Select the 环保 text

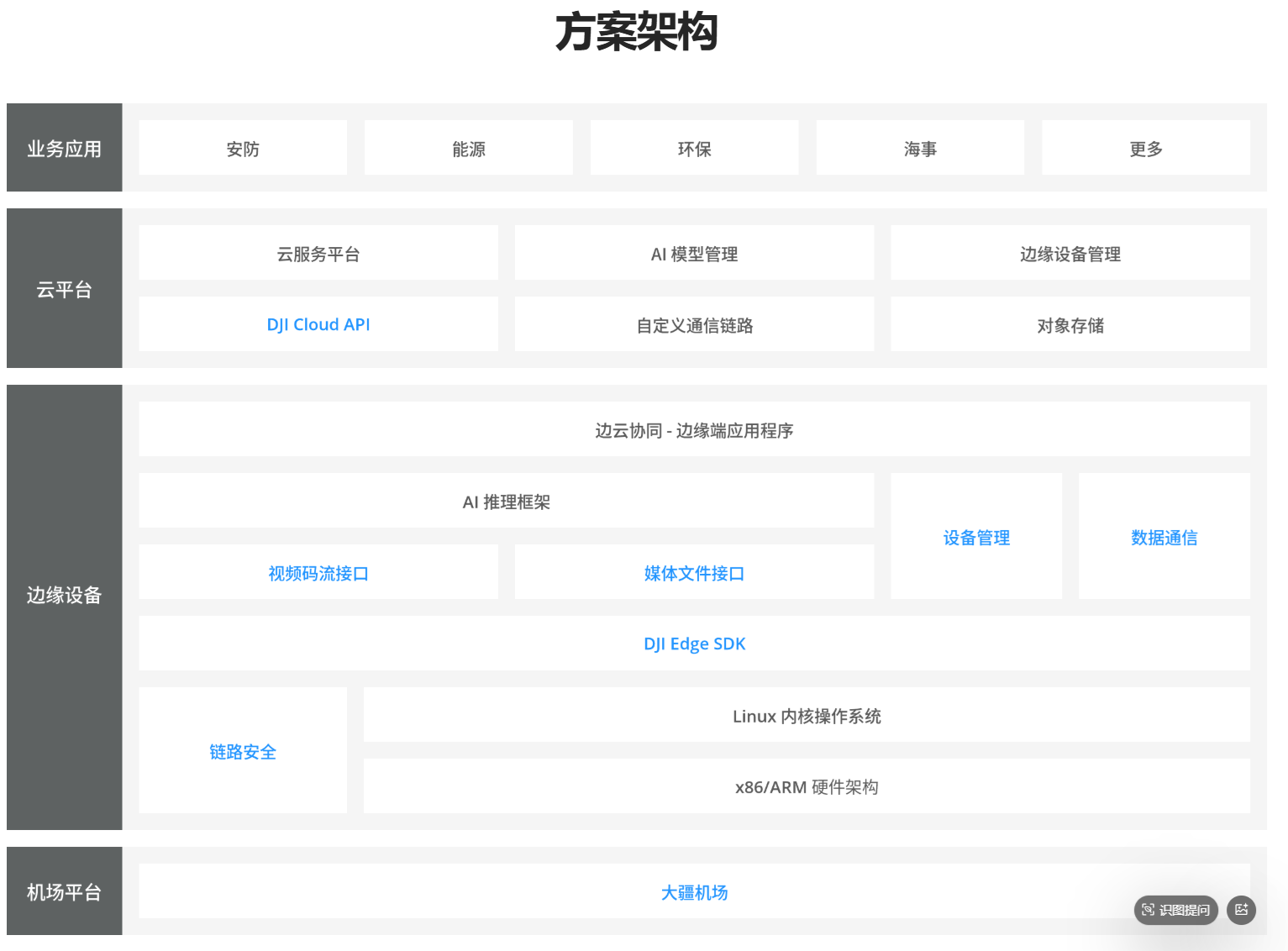tap(695, 149)
